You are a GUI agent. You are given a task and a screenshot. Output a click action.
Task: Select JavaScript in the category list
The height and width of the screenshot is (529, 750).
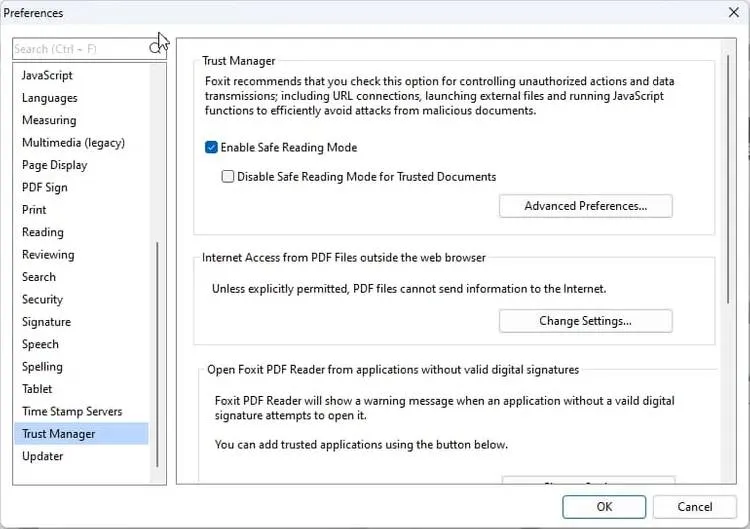pos(81,76)
